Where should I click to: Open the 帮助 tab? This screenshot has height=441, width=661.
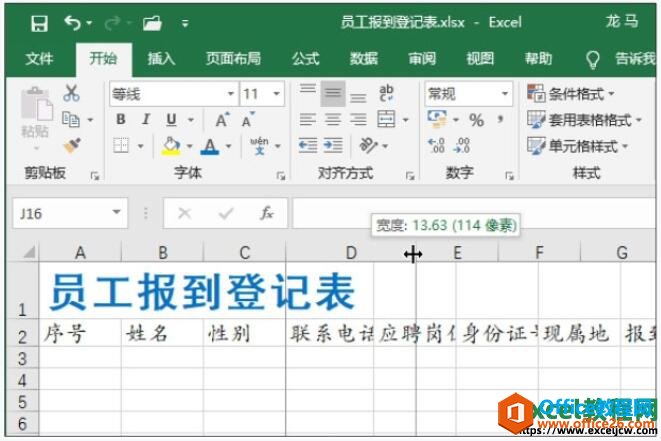(538, 59)
